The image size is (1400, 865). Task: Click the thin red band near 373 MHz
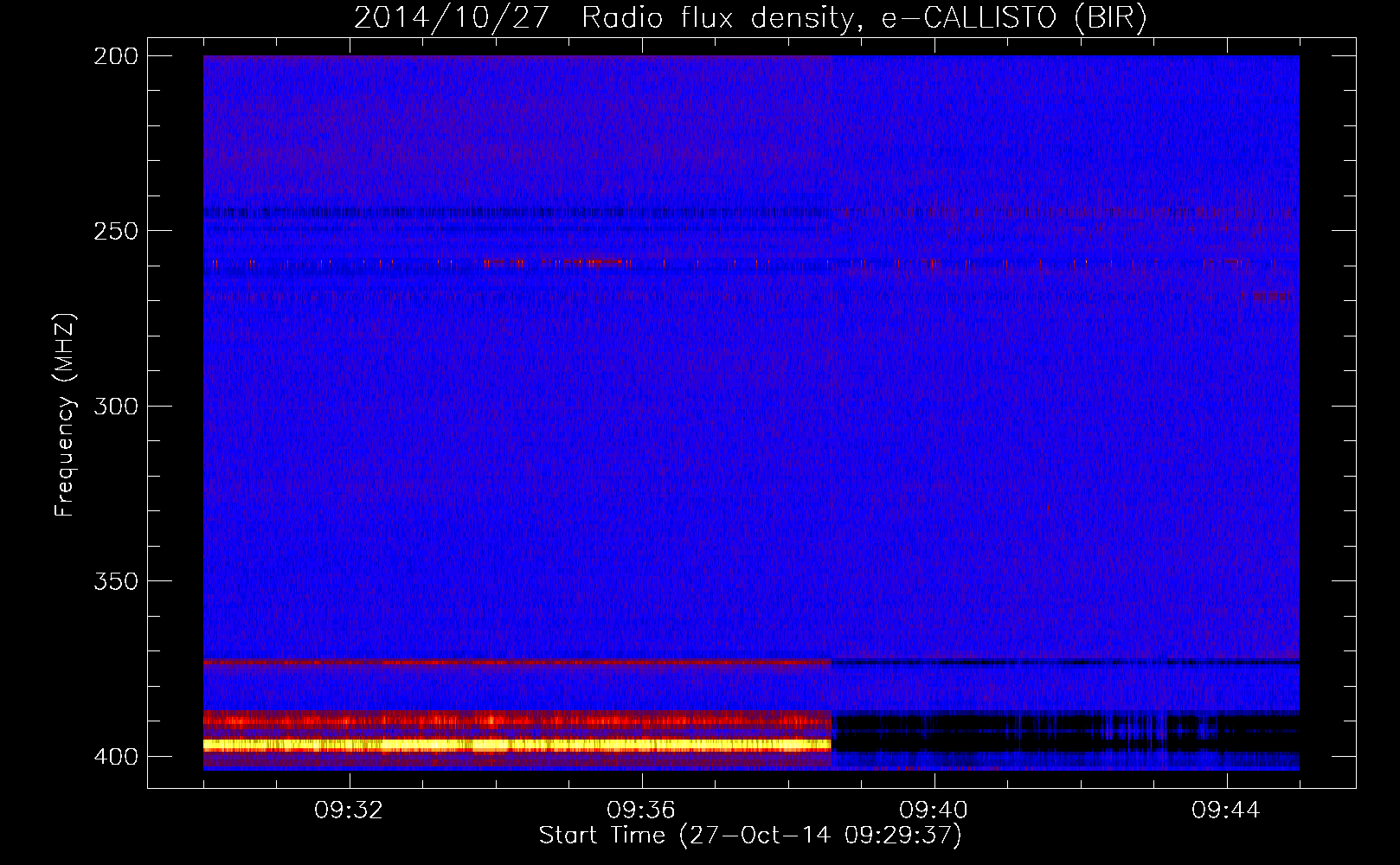pyautogui.click(x=517, y=662)
